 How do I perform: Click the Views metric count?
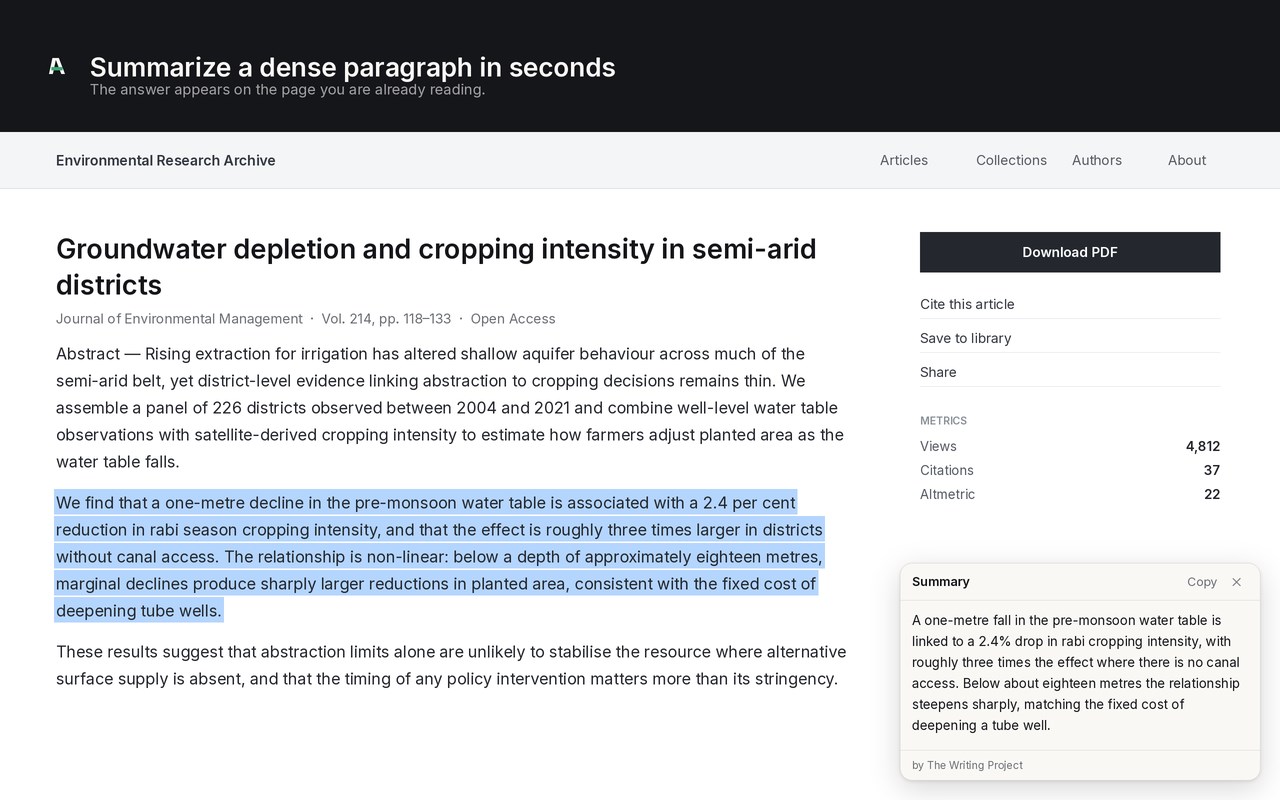pyautogui.click(x=1203, y=446)
